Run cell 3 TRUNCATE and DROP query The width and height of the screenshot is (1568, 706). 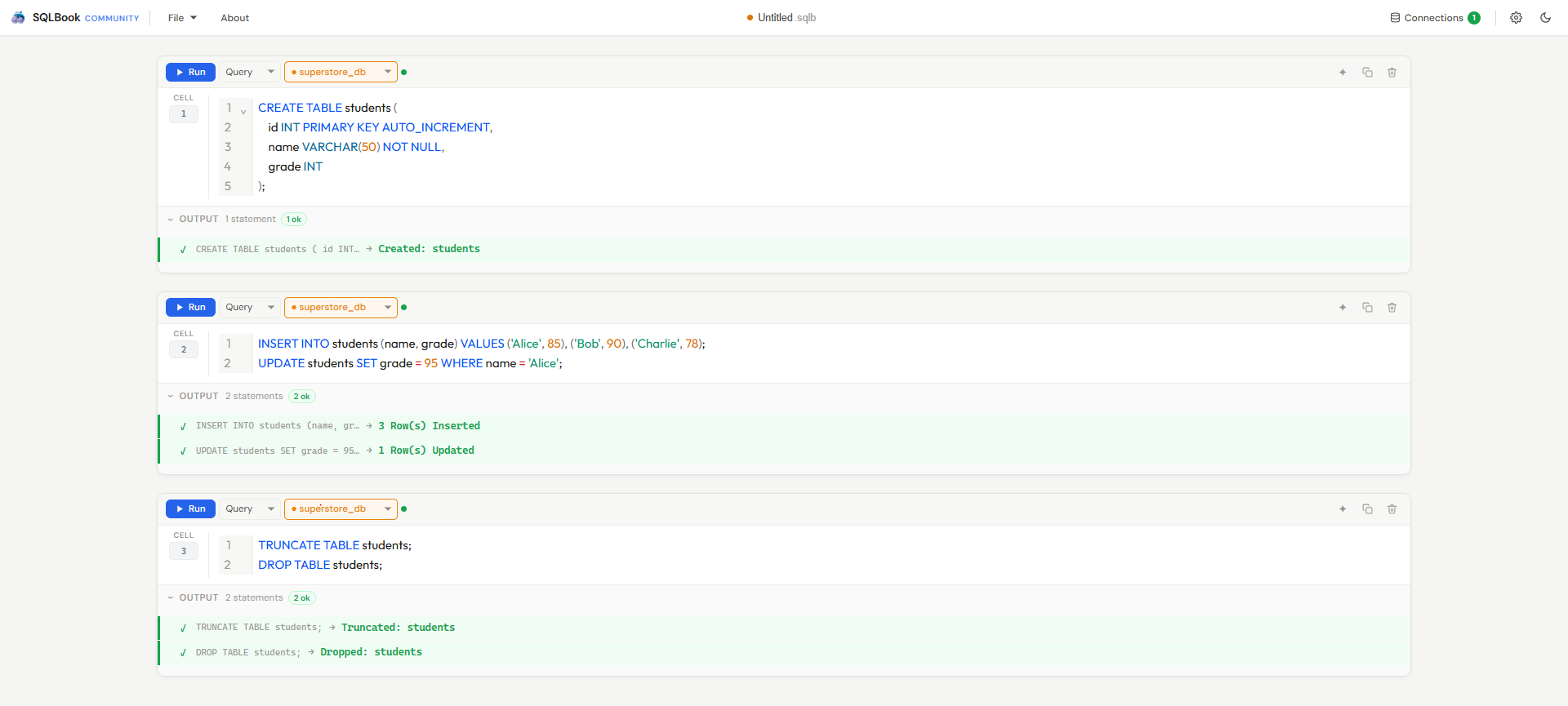(x=190, y=508)
